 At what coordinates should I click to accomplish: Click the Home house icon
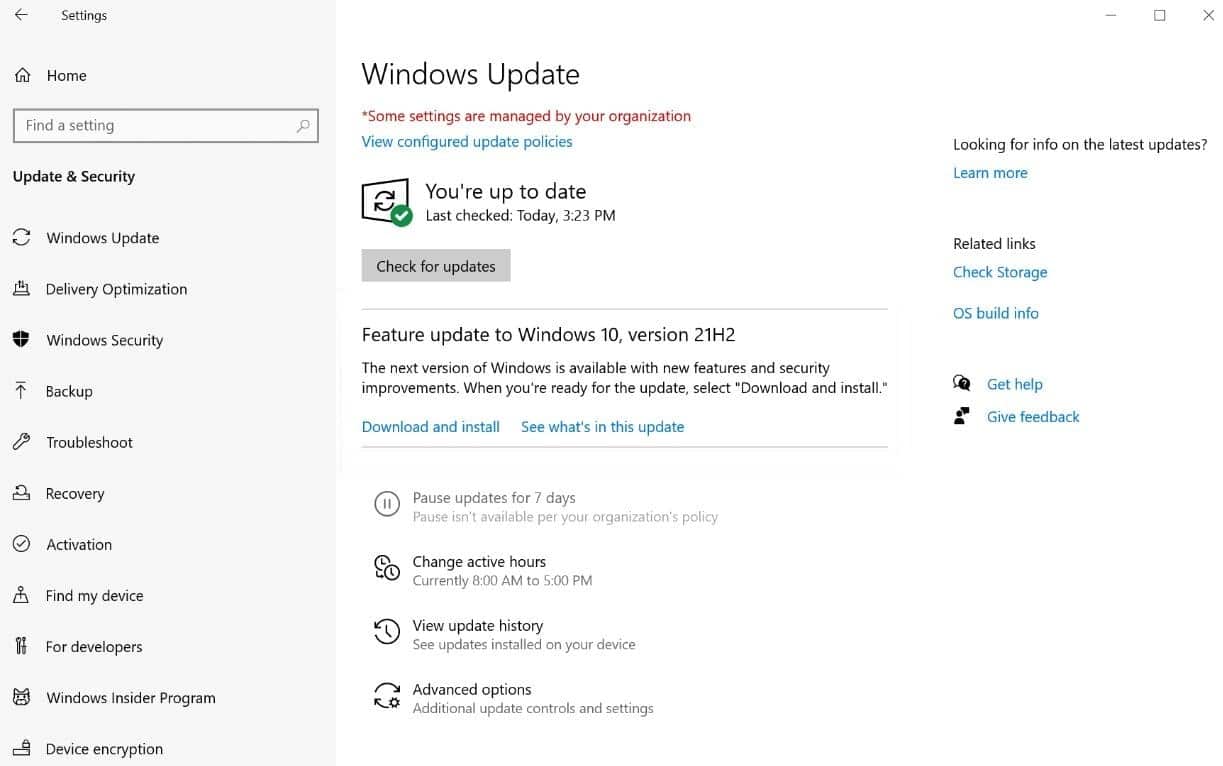22,75
